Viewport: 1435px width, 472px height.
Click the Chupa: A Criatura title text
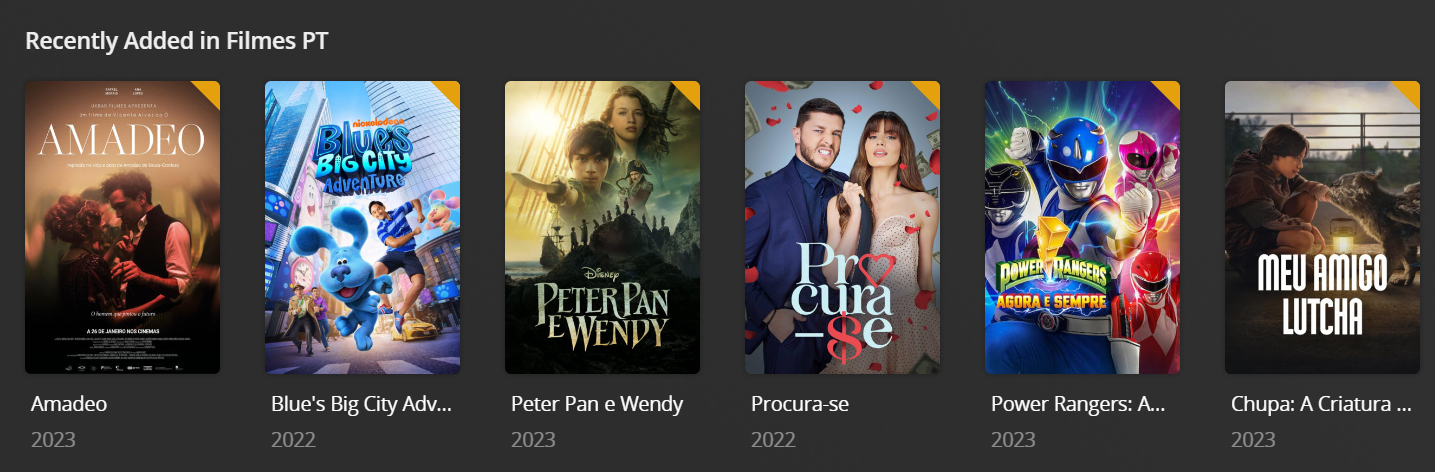point(1321,404)
